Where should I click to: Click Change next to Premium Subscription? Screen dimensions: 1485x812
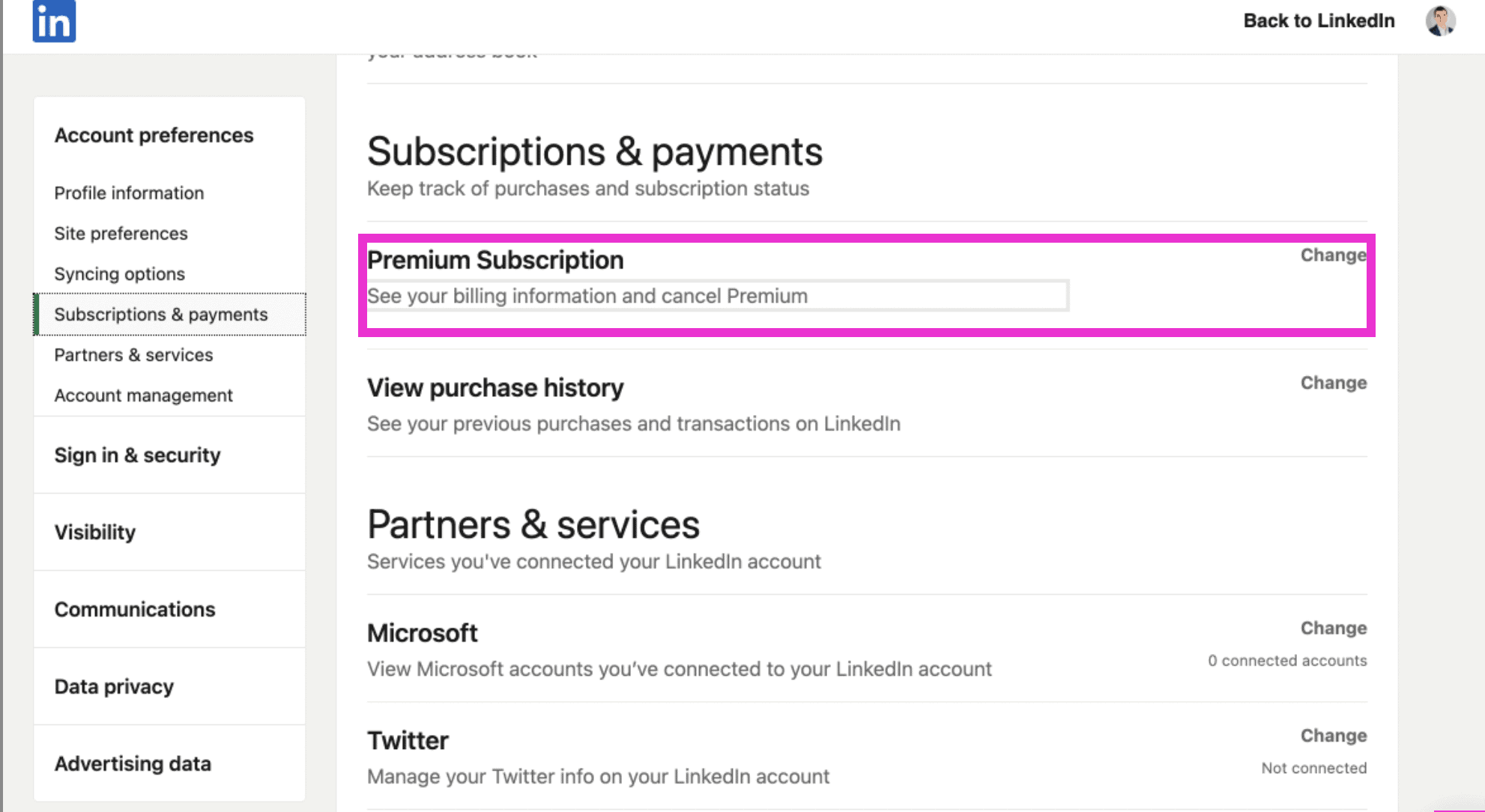(1333, 255)
